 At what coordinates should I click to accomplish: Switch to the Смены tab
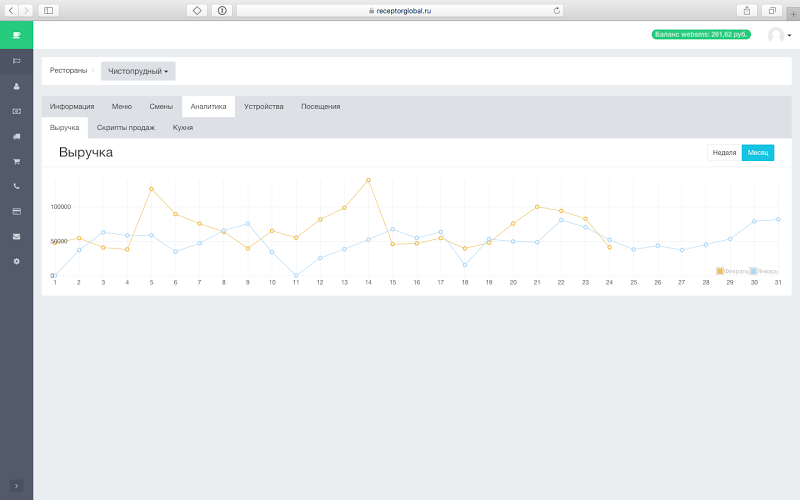point(161,106)
